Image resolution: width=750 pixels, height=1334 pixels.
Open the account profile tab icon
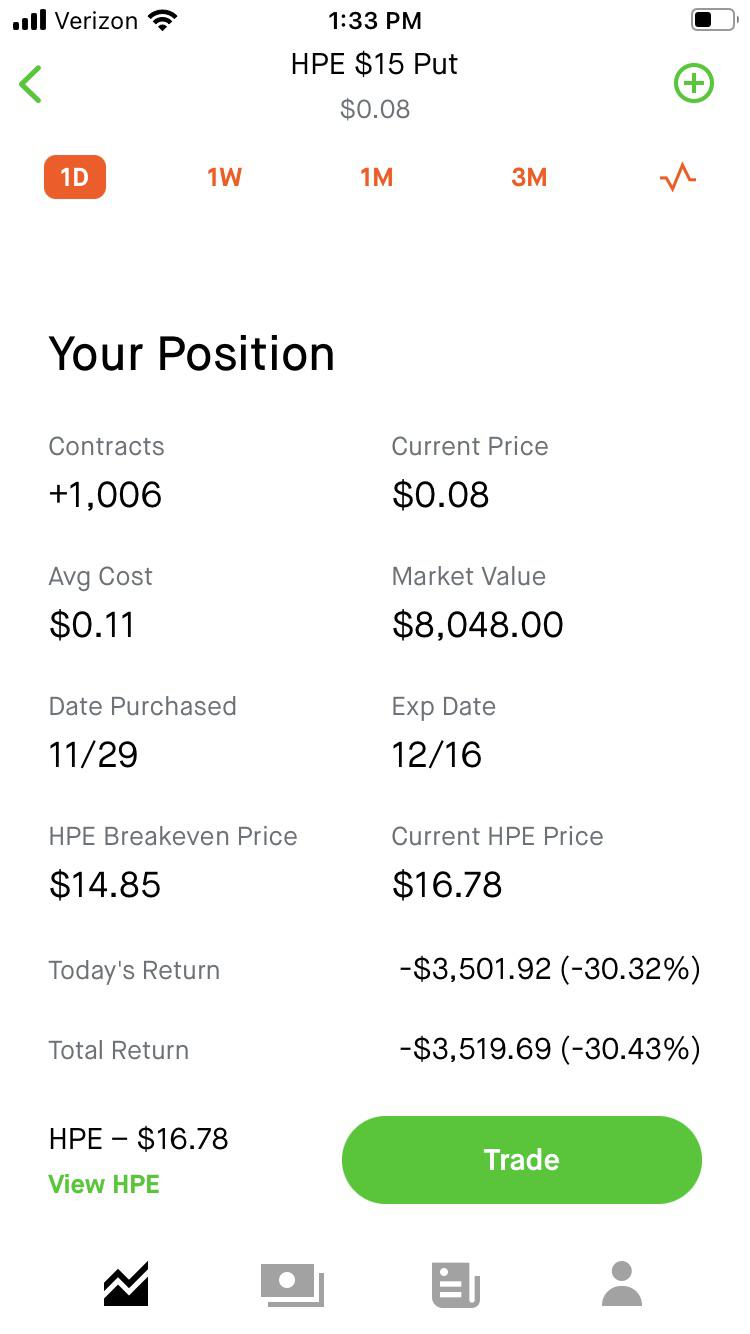point(621,1283)
